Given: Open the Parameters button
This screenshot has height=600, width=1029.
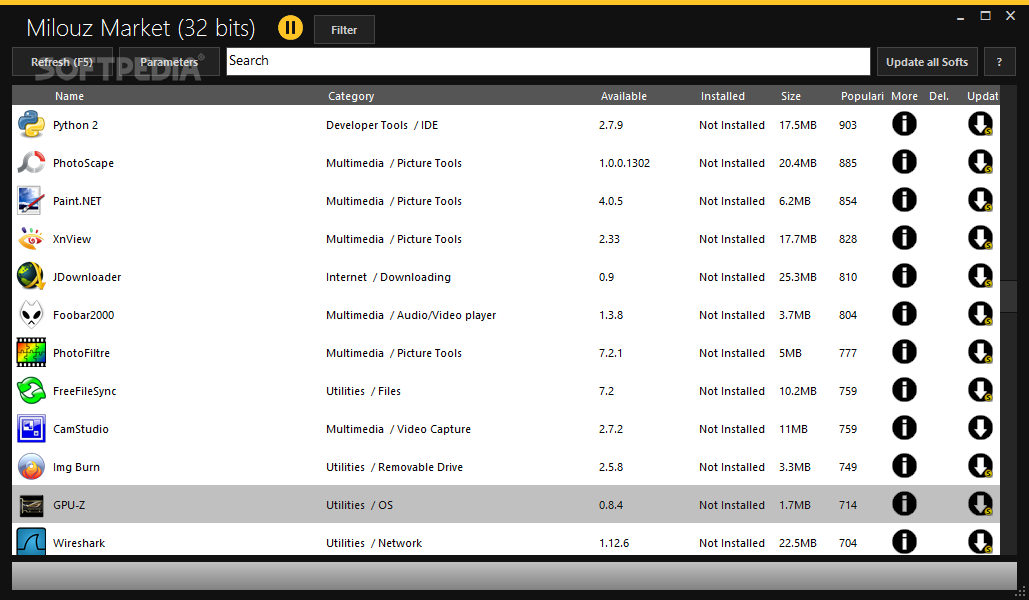Looking at the screenshot, I should [x=169, y=62].
